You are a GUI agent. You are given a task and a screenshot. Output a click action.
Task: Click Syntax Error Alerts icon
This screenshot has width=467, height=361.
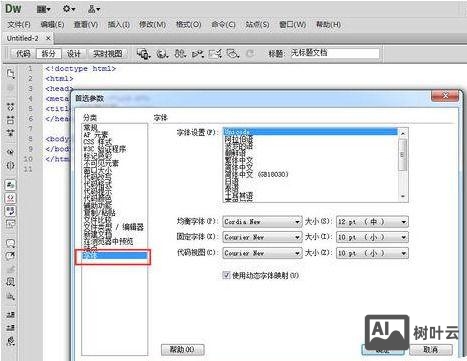click(x=10, y=224)
